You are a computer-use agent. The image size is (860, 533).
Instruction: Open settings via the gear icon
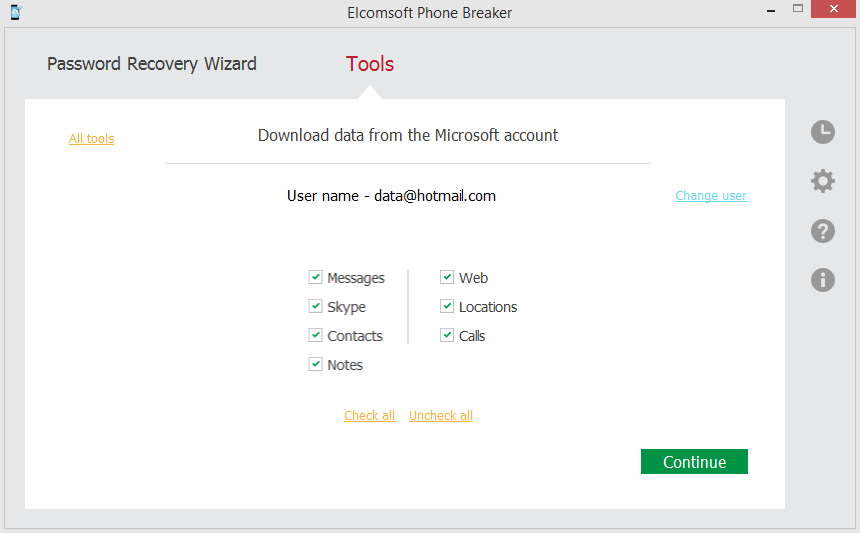point(822,181)
